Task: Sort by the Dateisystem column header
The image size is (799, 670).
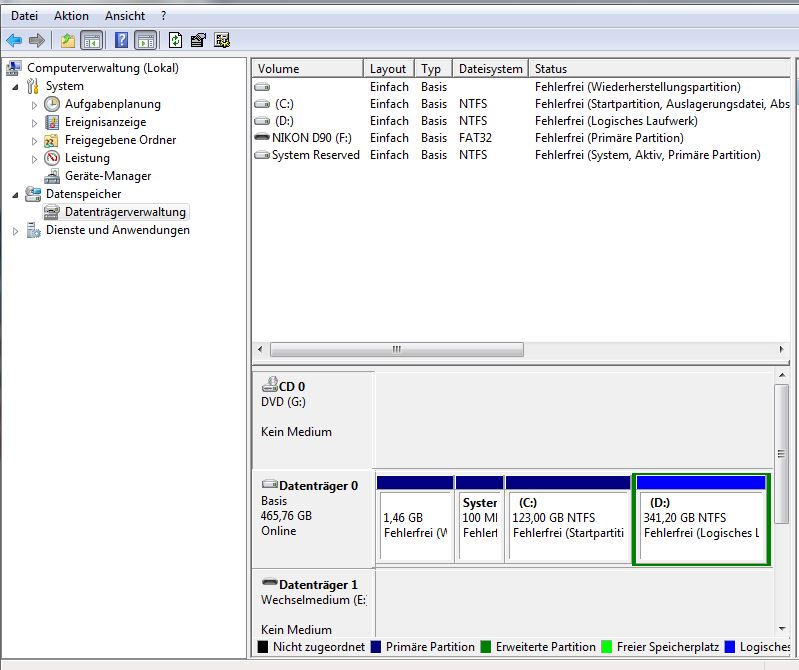Action: tap(490, 69)
